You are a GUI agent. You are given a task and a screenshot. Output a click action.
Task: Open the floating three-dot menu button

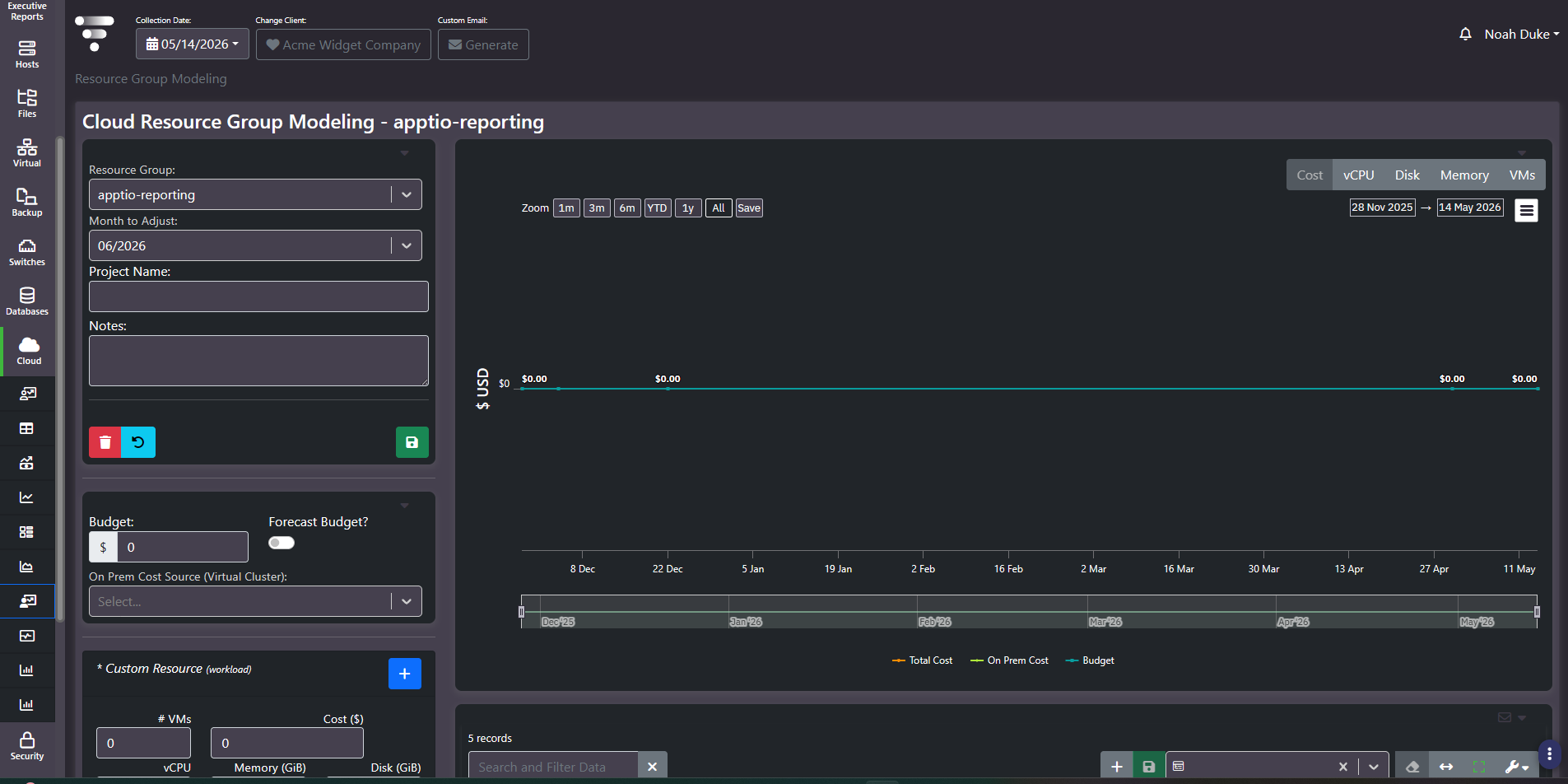click(x=1549, y=754)
